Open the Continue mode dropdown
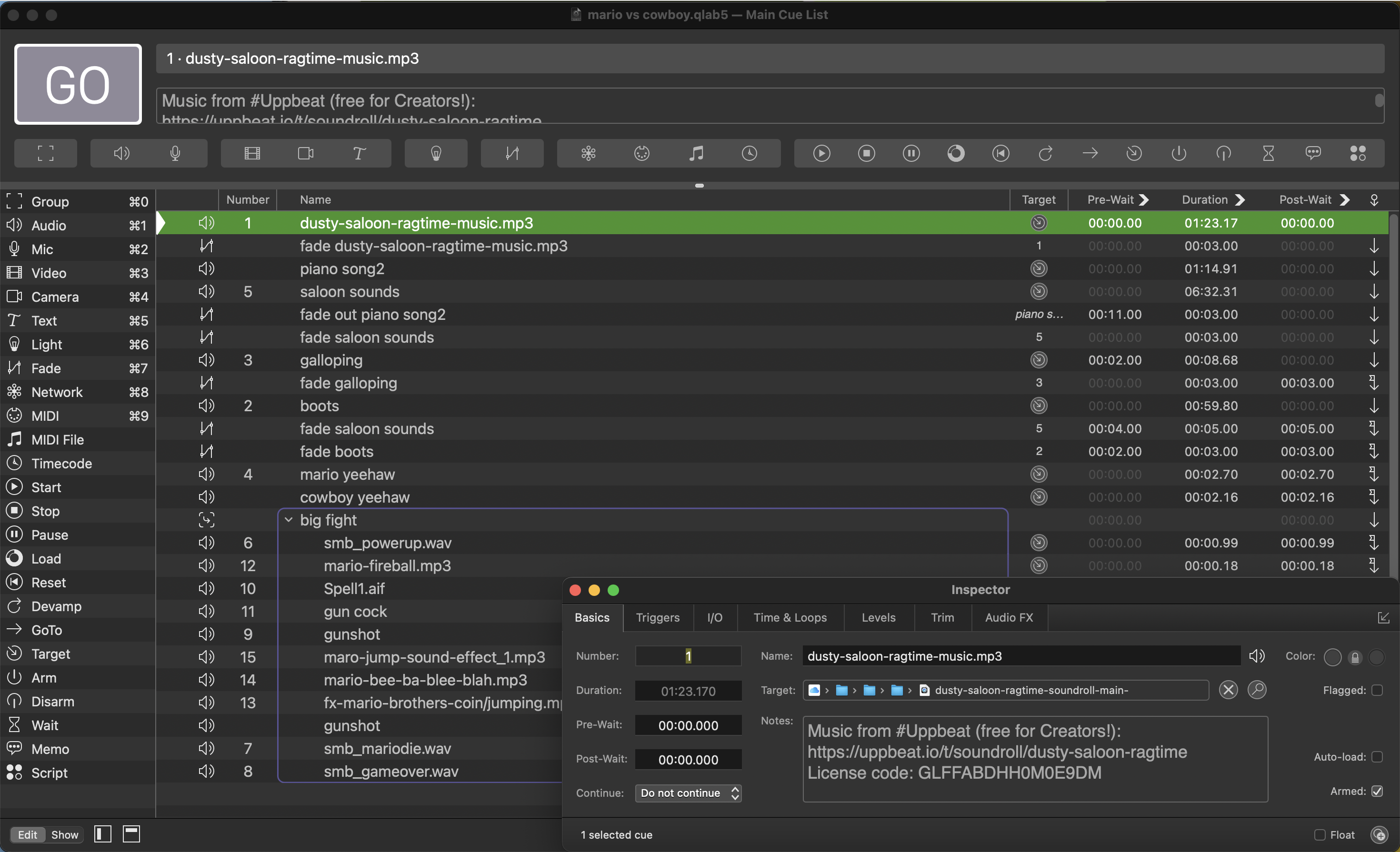1400x852 pixels. (688, 793)
